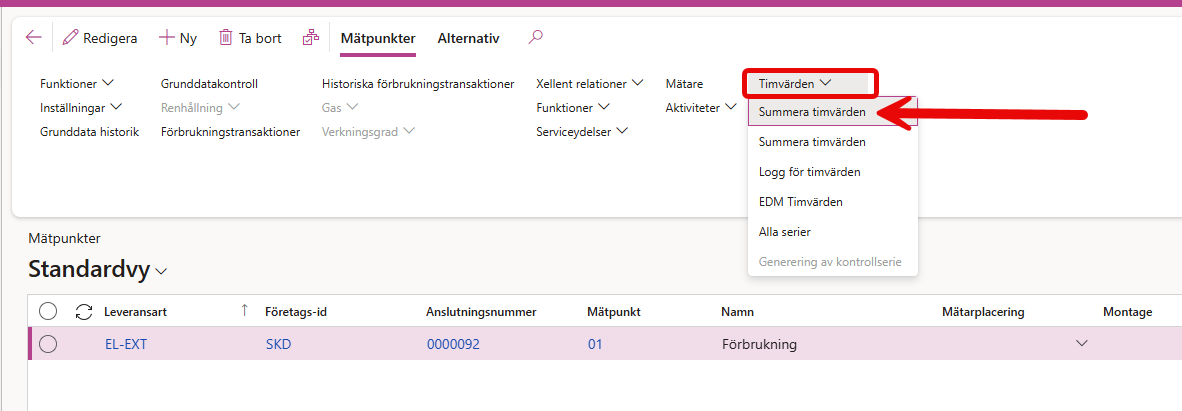Screen dimensions: 1182x411
Task: Expand the Timvärden dropdown
Action: pyautogui.click(x=795, y=84)
